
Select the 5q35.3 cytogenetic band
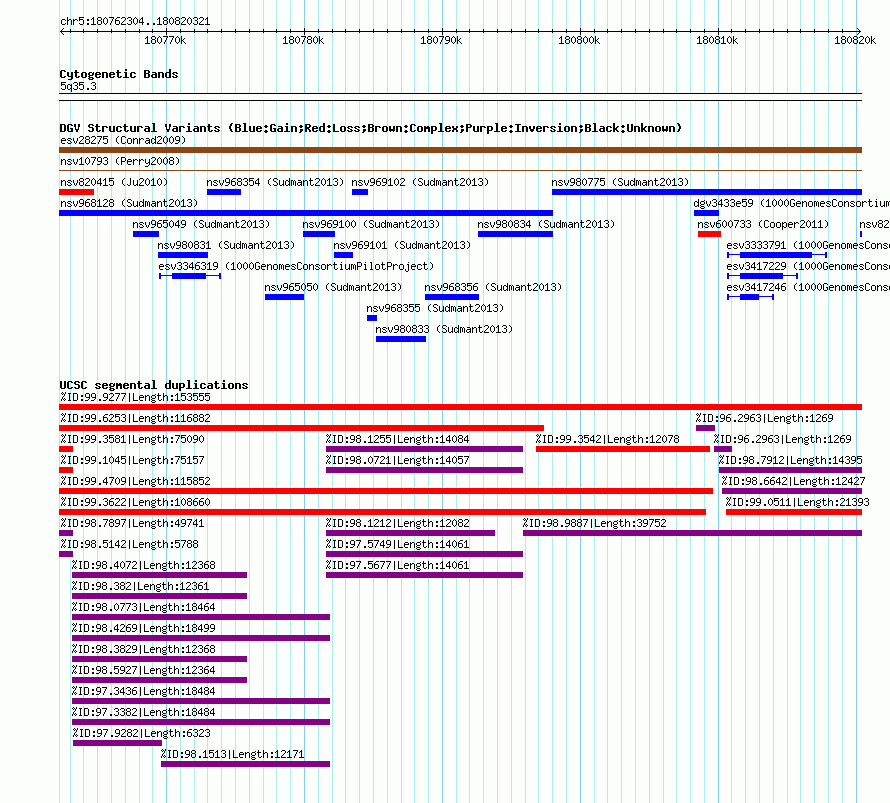[78, 86]
